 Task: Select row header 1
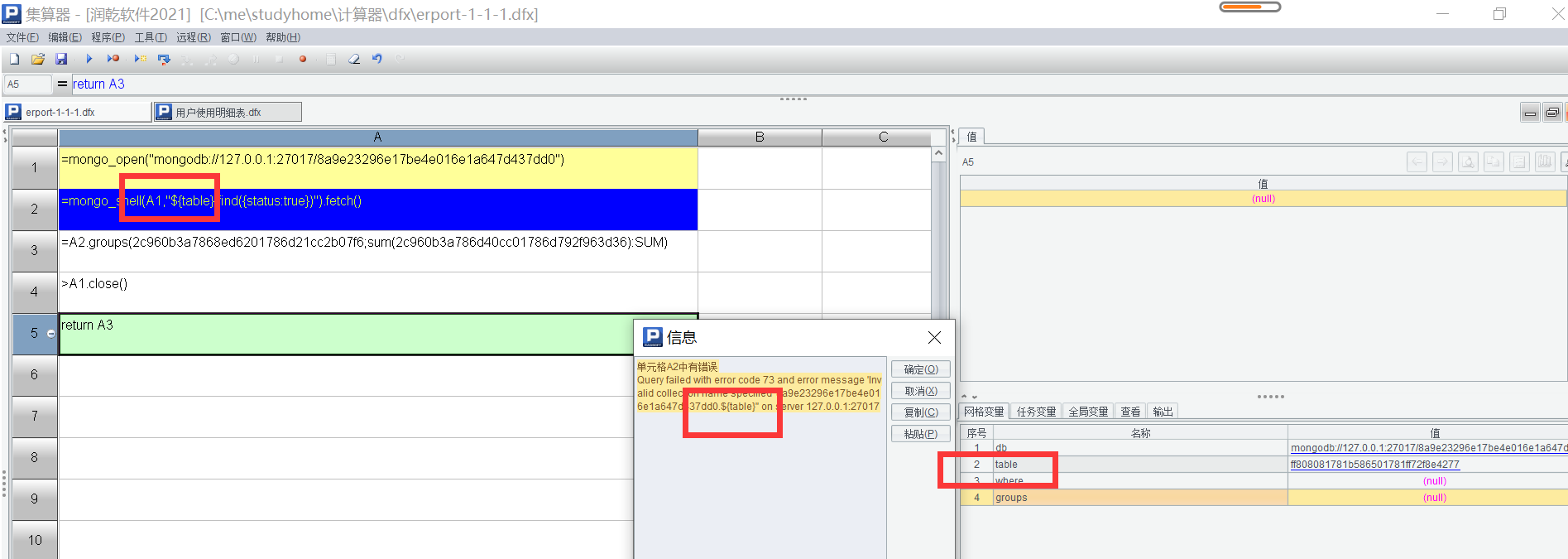tap(35, 168)
